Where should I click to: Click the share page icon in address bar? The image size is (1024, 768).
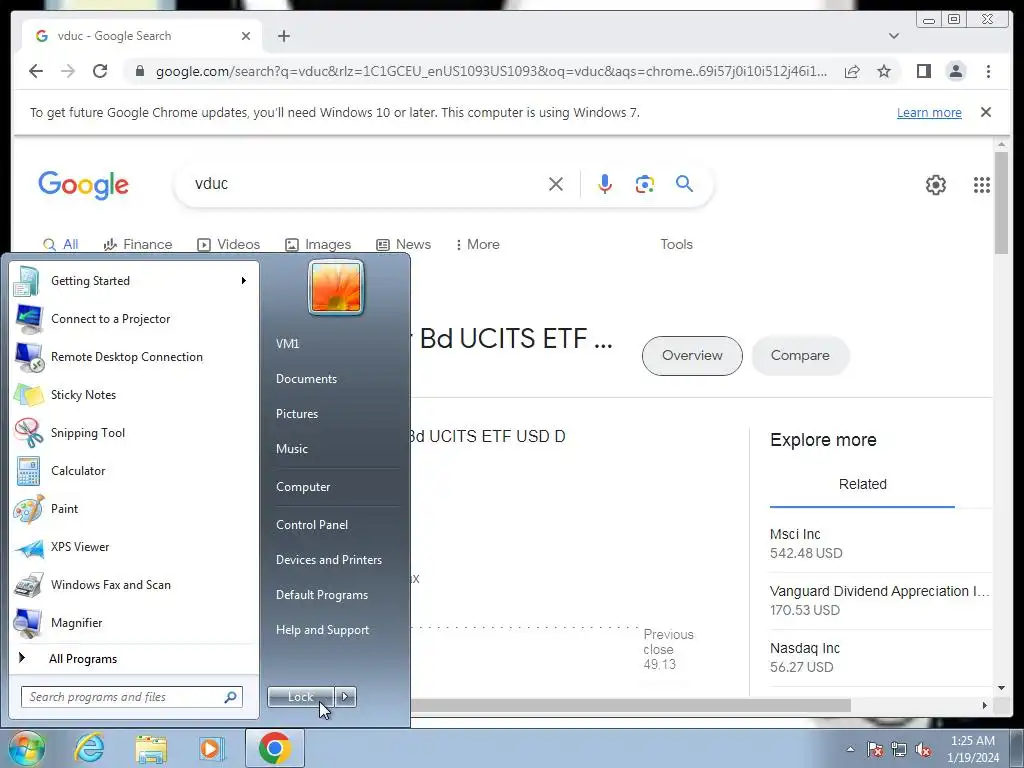pyautogui.click(x=852, y=71)
